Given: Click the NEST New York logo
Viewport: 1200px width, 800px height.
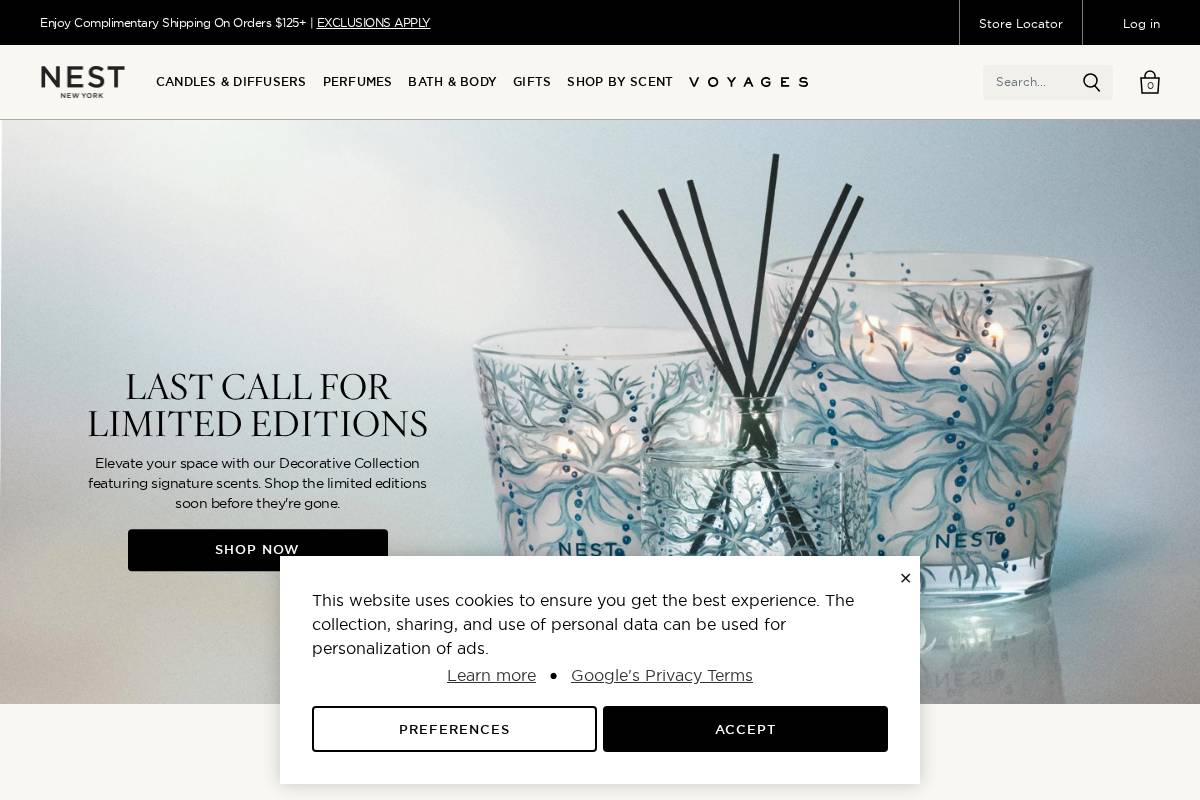Looking at the screenshot, I should click(82, 82).
